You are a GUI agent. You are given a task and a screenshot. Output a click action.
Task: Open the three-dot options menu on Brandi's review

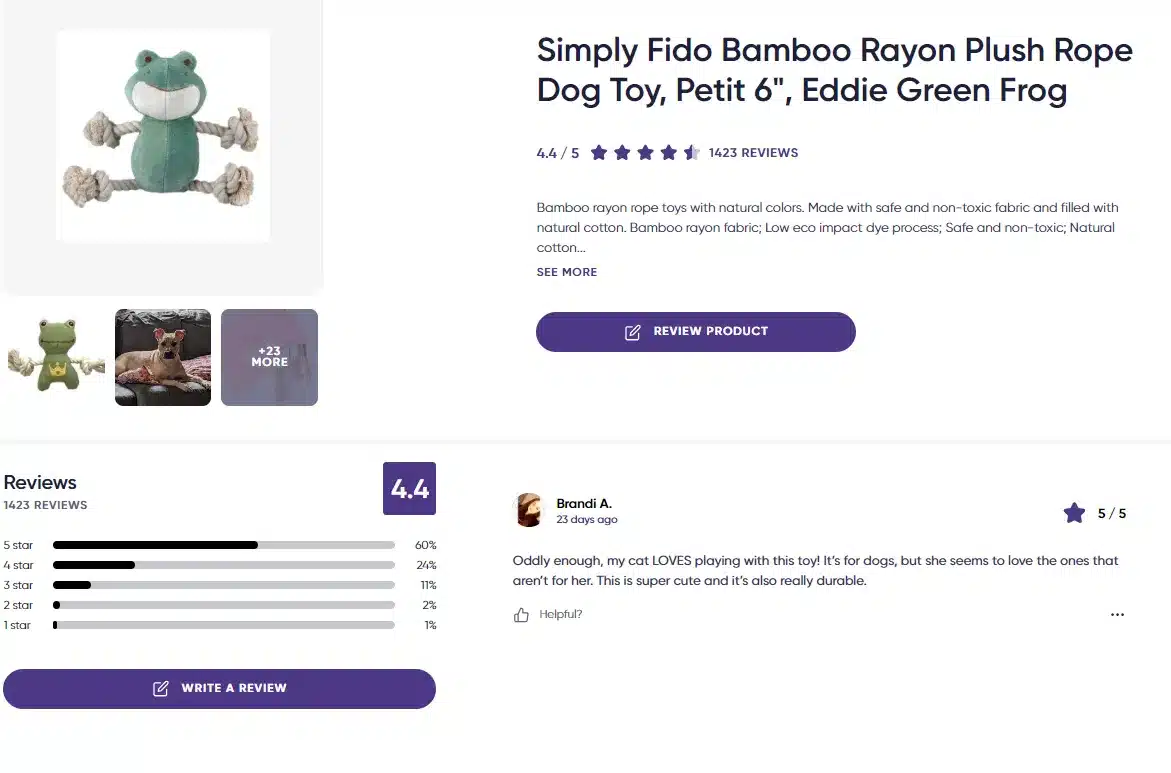click(1117, 614)
